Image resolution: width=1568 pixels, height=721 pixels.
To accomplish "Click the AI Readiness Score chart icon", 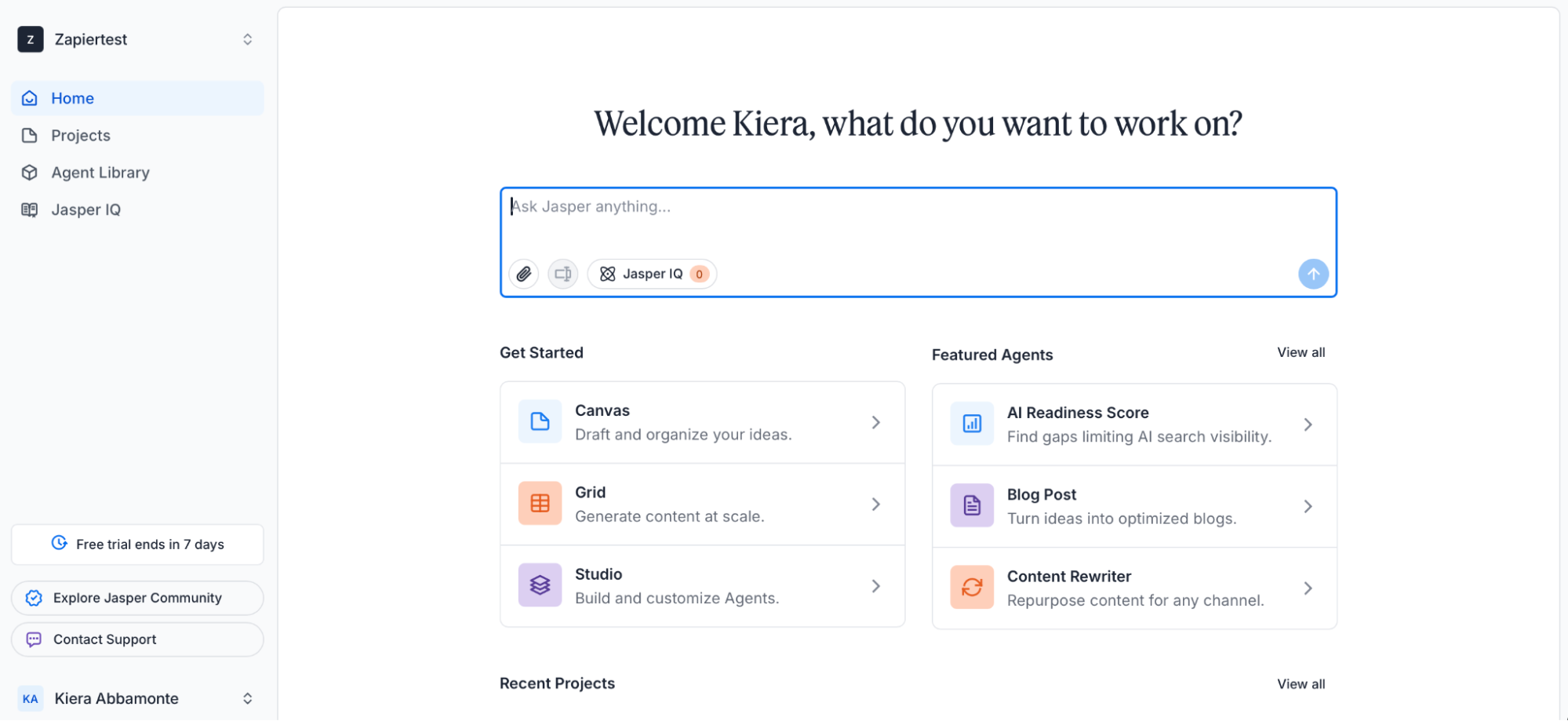I will (972, 424).
